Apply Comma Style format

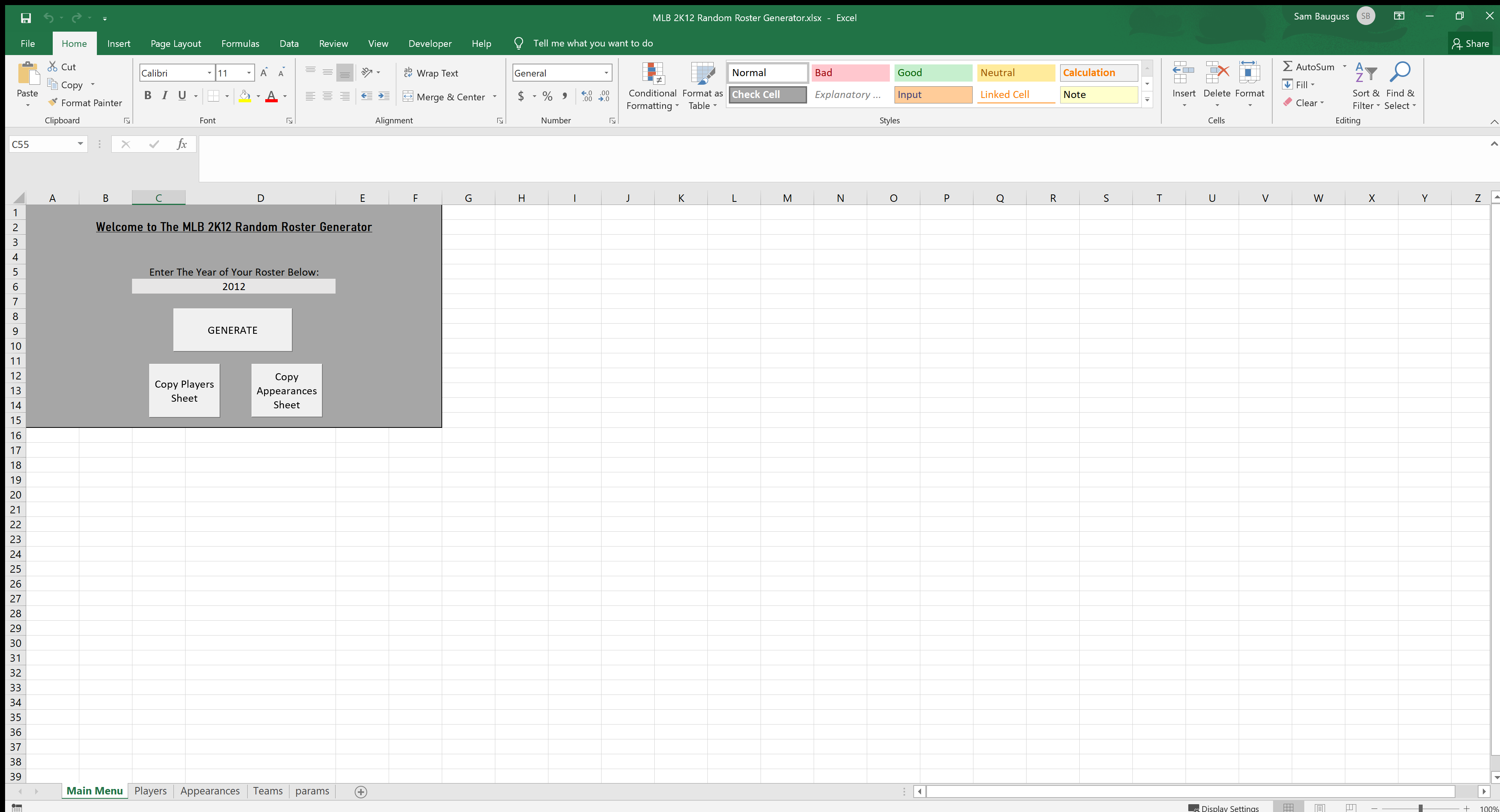tap(564, 96)
